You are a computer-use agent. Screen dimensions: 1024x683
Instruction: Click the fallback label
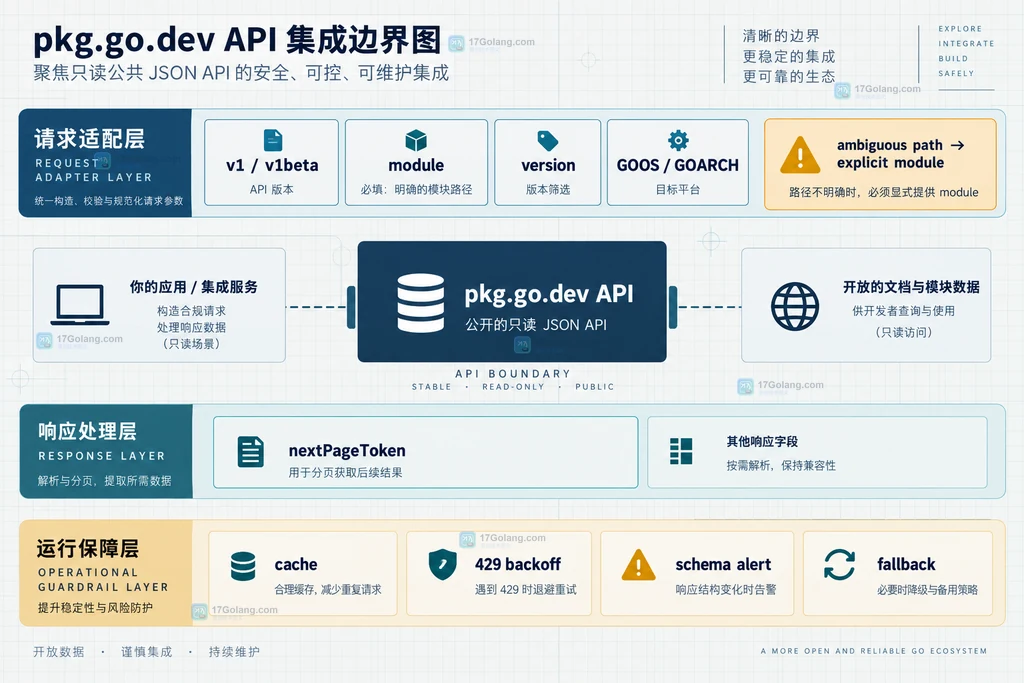(906, 564)
